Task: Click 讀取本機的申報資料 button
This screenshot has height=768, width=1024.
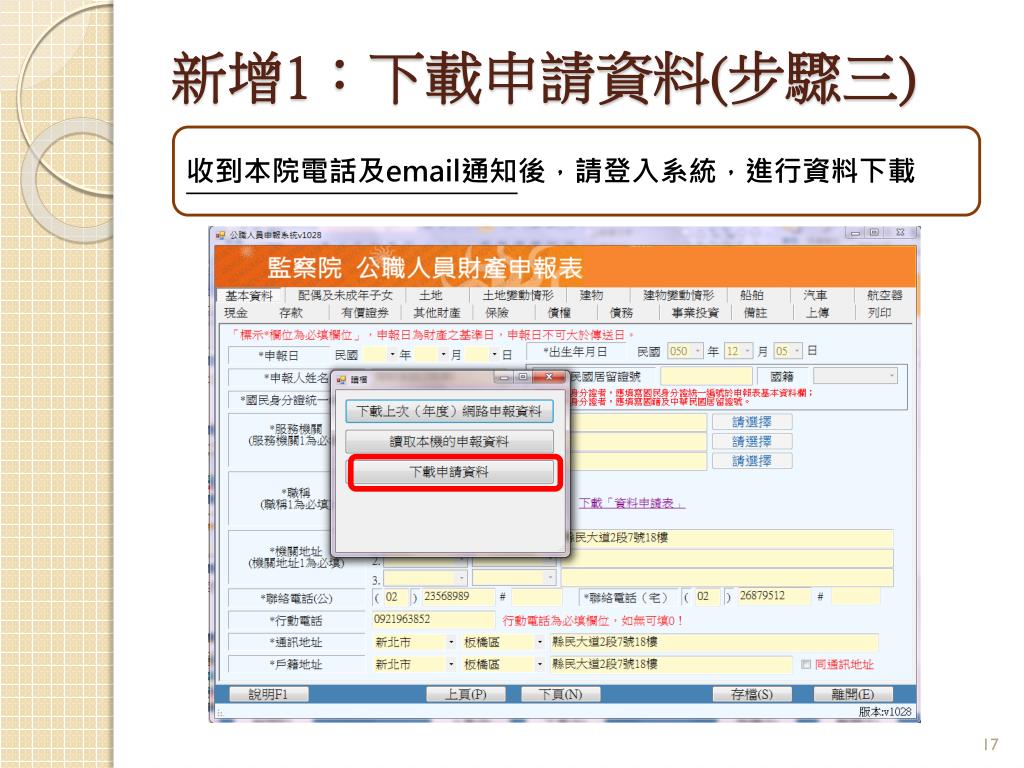Action: [x=449, y=441]
